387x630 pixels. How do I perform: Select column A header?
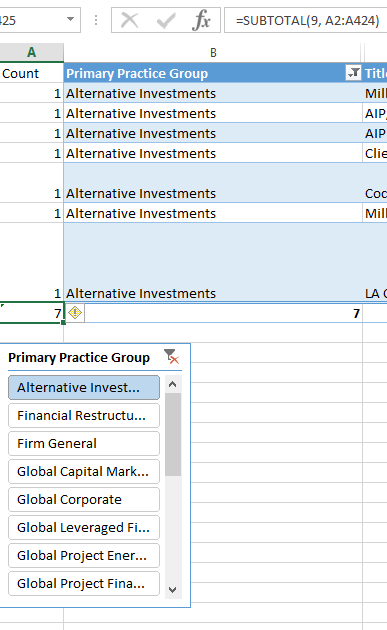click(x=31, y=52)
